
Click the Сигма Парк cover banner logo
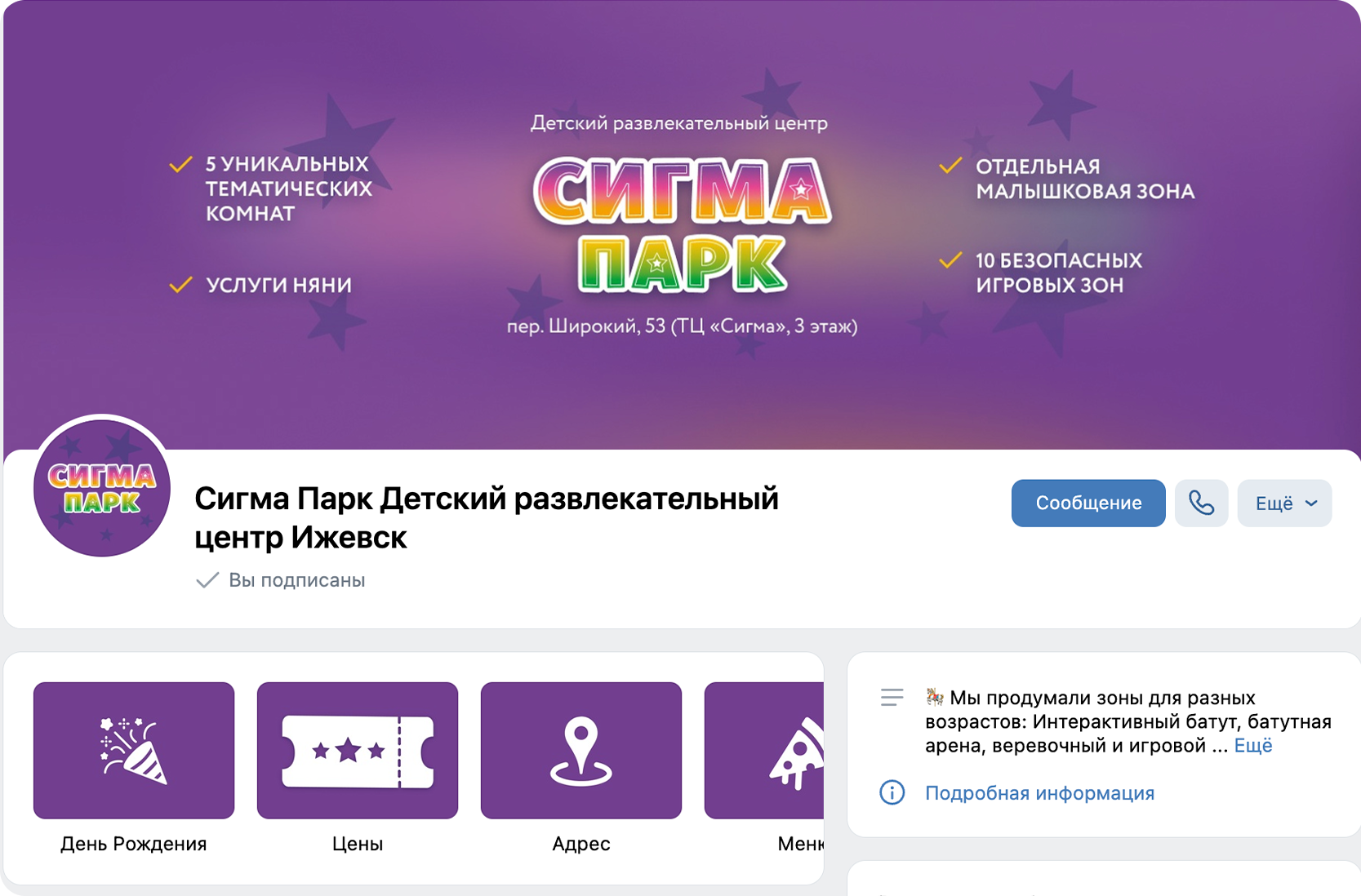[x=682, y=225]
